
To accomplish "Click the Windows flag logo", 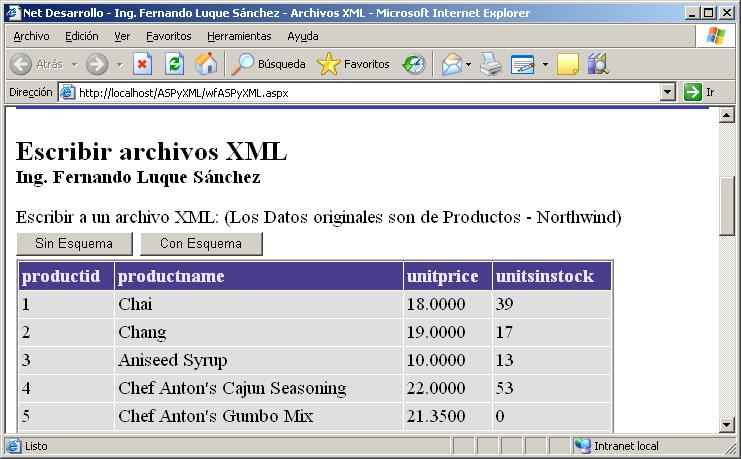I will (x=715, y=36).
